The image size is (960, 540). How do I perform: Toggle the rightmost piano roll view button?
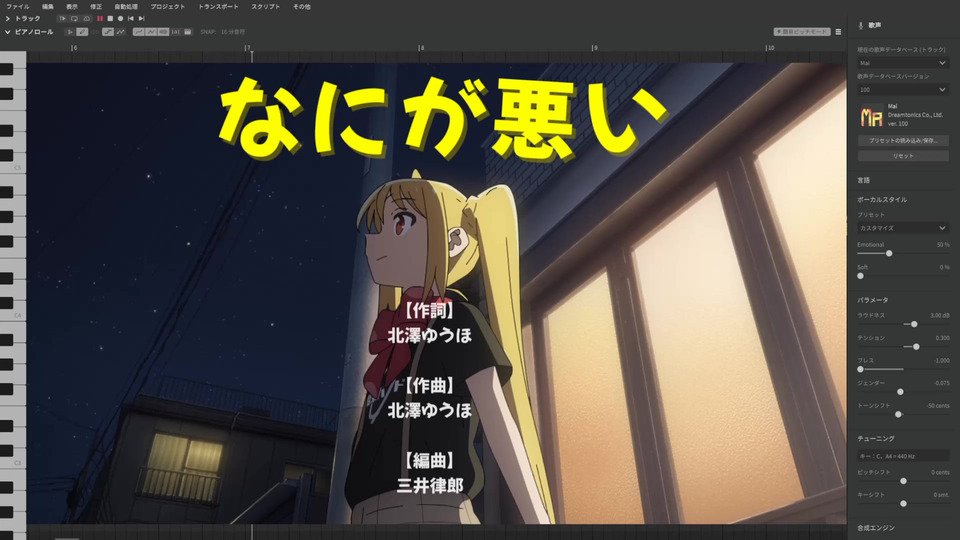click(x=187, y=32)
